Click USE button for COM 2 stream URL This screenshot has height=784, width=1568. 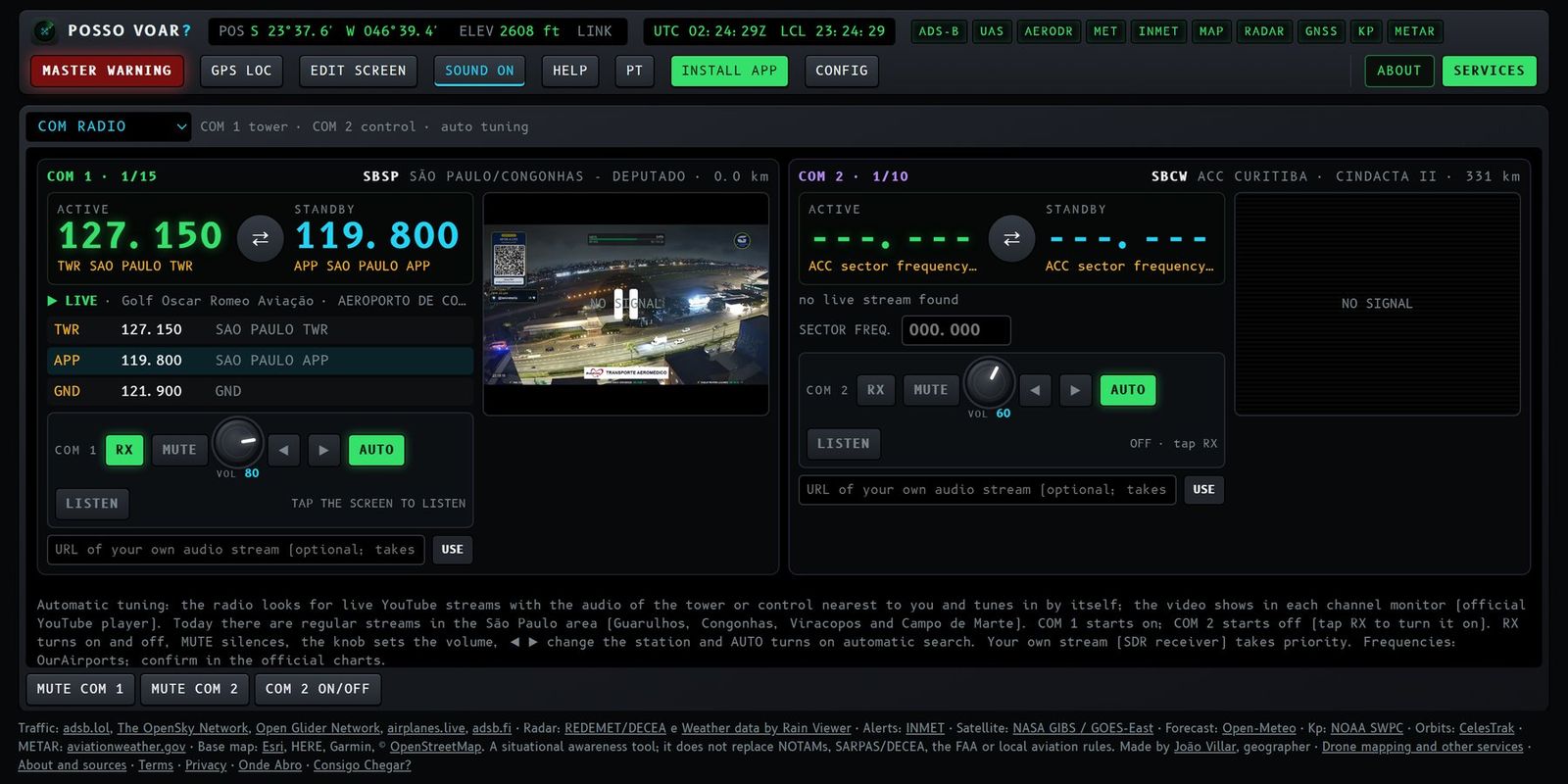tap(1204, 490)
